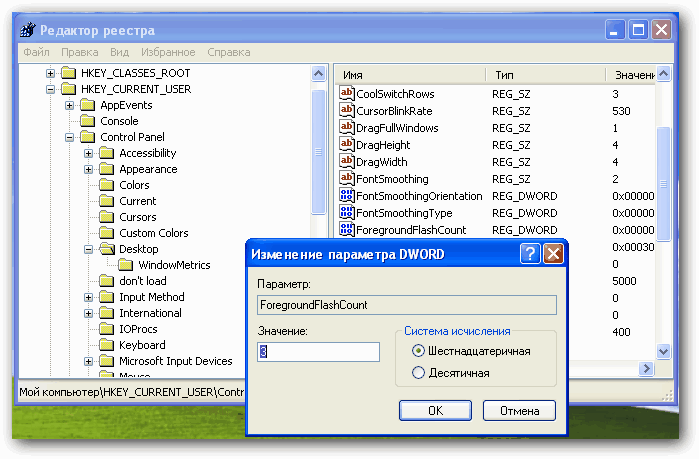The image size is (699, 459).
Task: Click the IOProcs folder icon
Action: pos(107,329)
